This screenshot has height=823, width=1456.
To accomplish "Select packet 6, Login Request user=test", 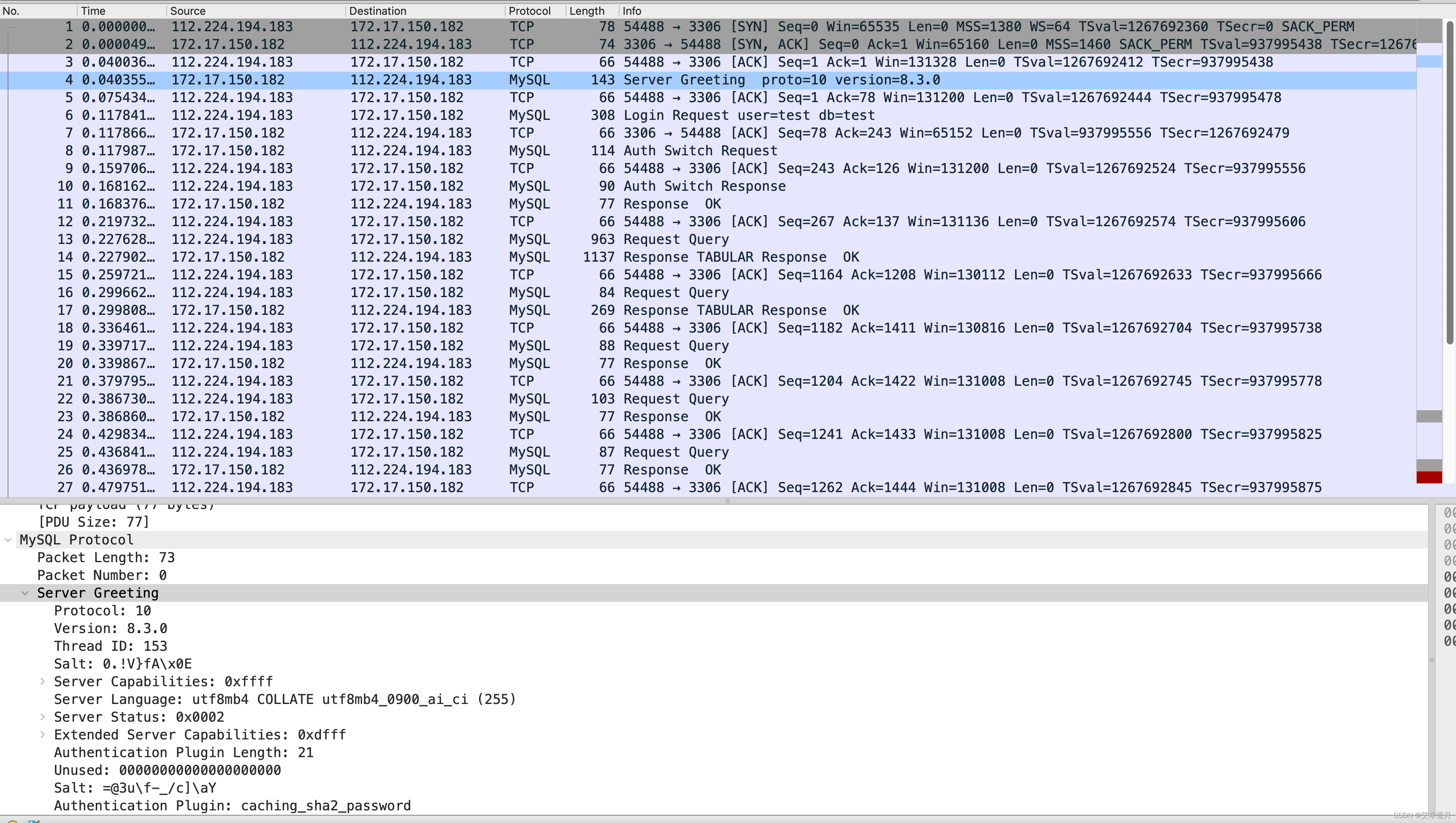I will tap(708, 115).
